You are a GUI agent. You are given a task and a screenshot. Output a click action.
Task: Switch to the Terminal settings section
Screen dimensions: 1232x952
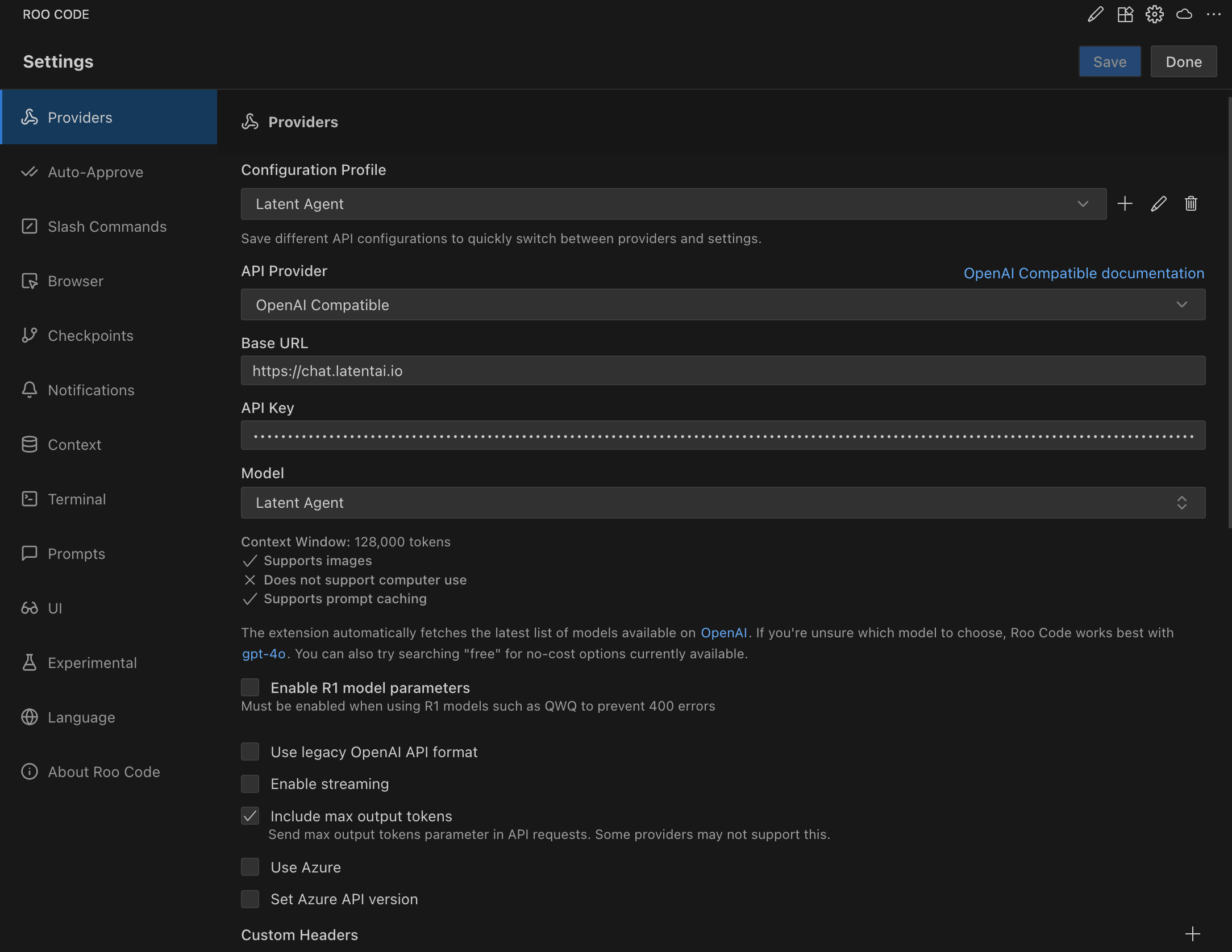(77, 499)
